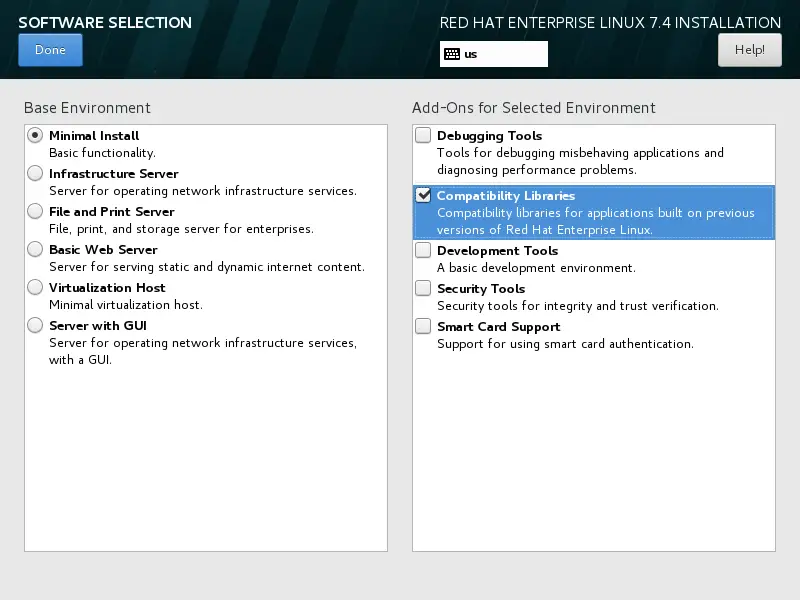Viewport: 800px width, 600px height.
Task: Choose Virtualization Host radio button
Action: (35, 287)
